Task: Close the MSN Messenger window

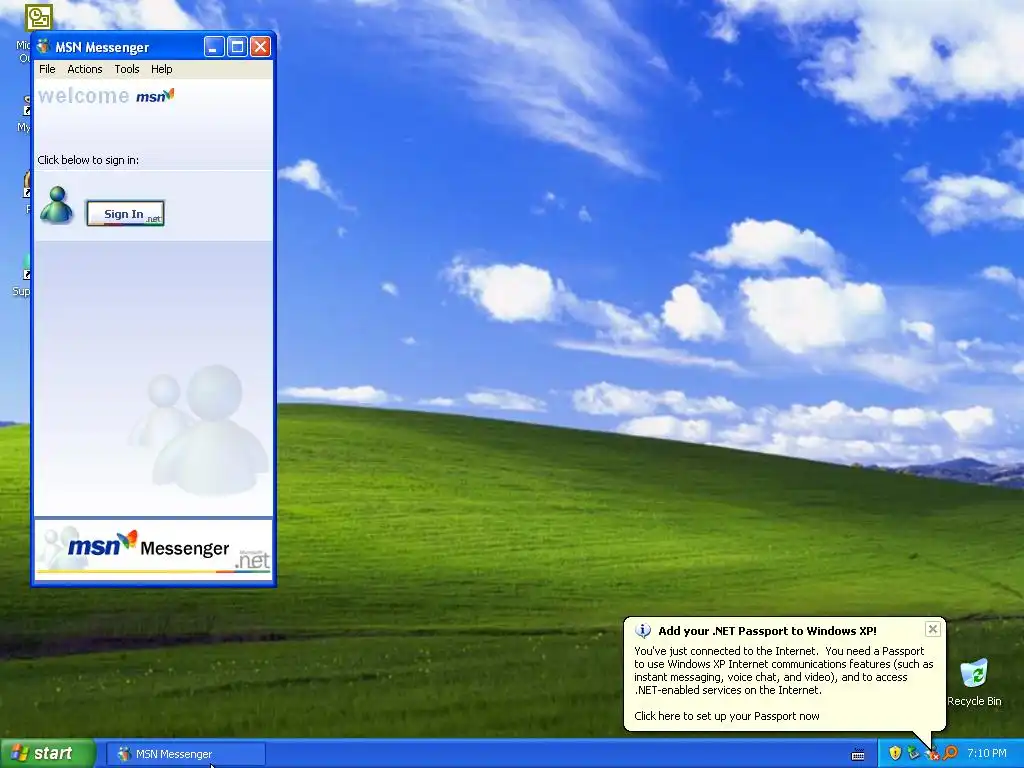Action: coord(260,46)
